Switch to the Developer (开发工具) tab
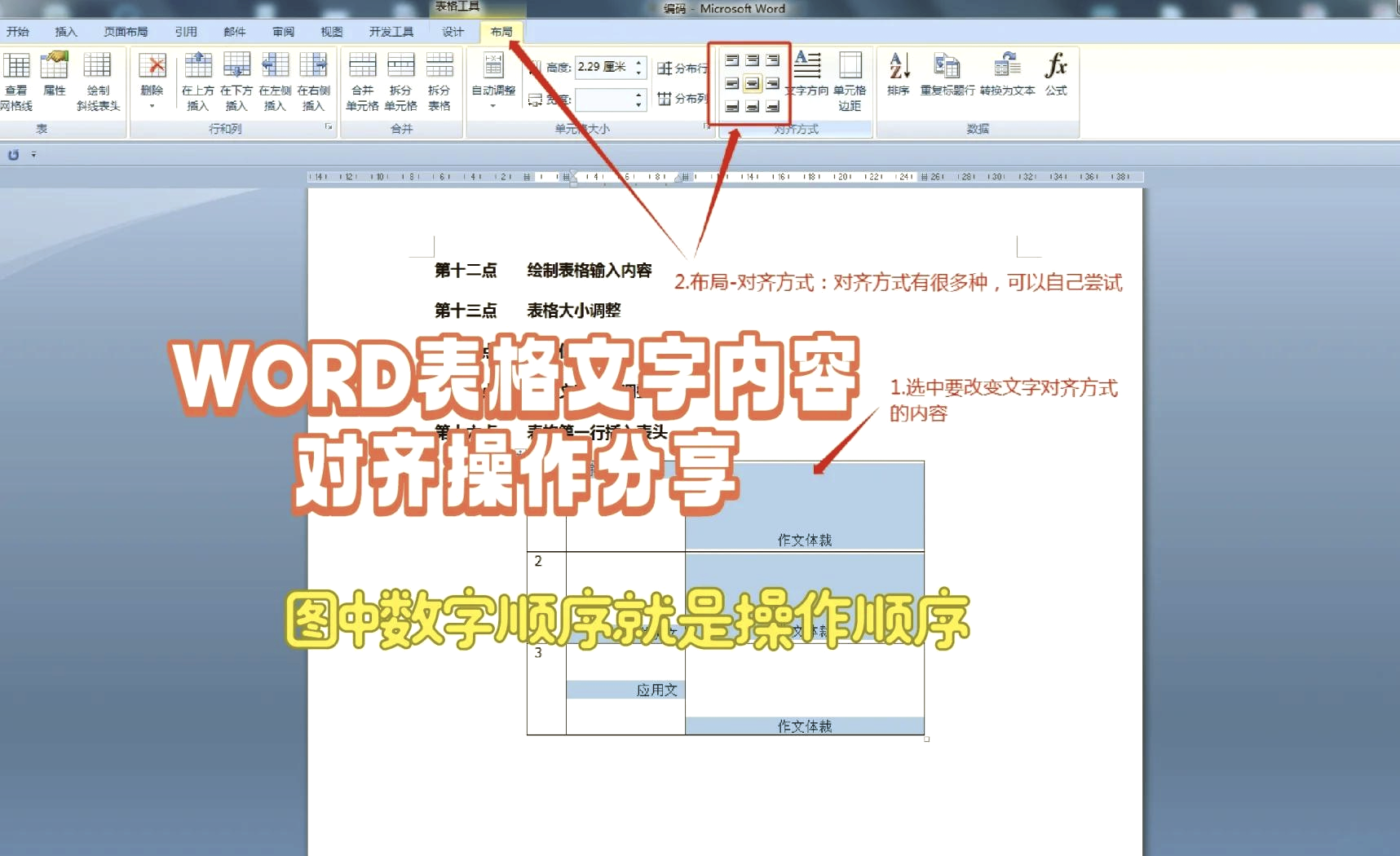The height and width of the screenshot is (856, 1400). (391, 32)
